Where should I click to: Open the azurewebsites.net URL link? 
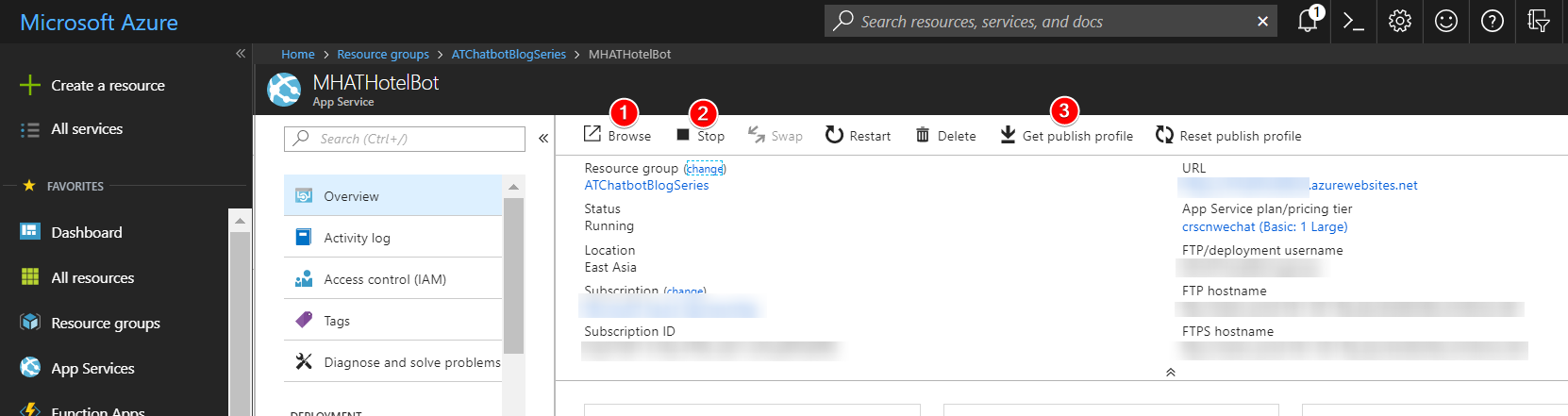pyautogui.click(x=1300, y=185)
